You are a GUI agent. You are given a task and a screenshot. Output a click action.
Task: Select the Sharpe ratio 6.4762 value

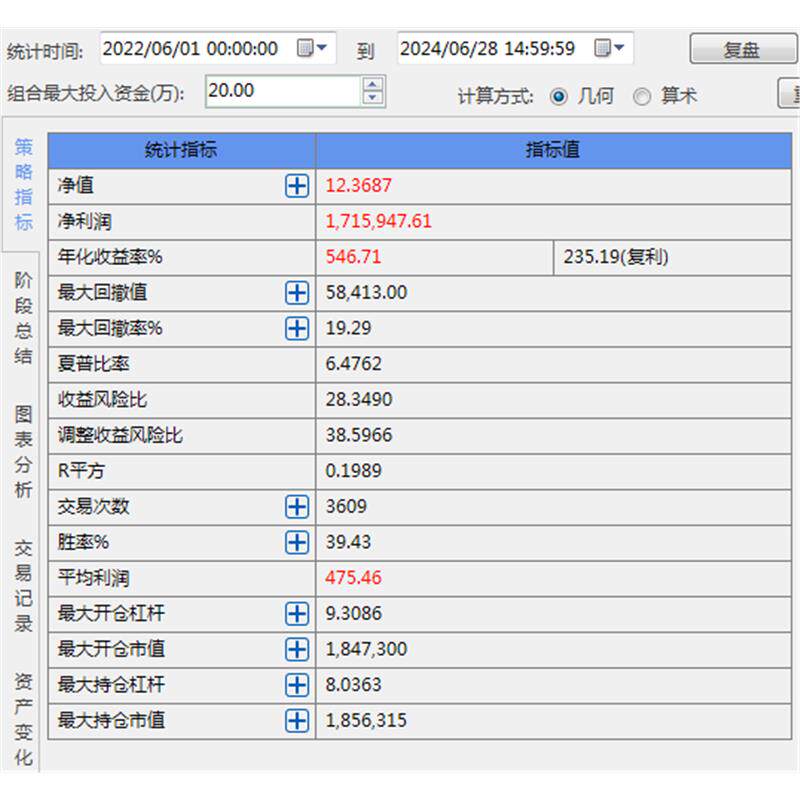pyautogui.click(x=554, y=364)
